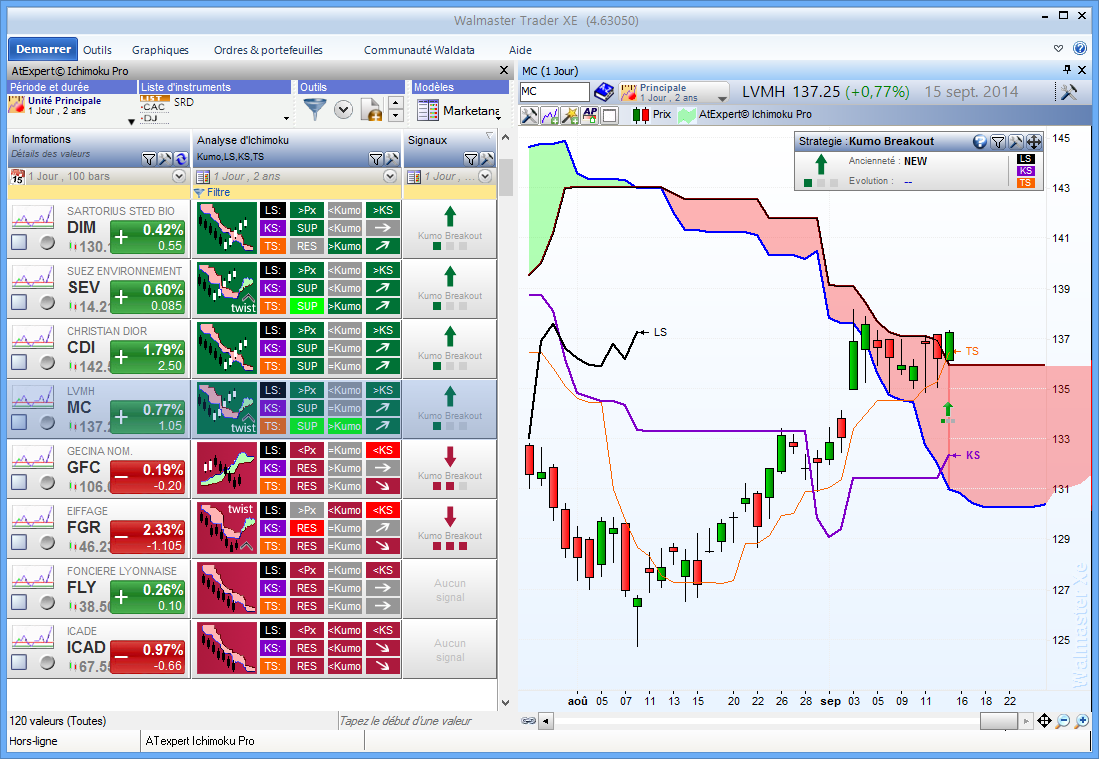Click the Prix candlestick icon
Viewport: 1099px width, 759px height.
coord(641,115)
